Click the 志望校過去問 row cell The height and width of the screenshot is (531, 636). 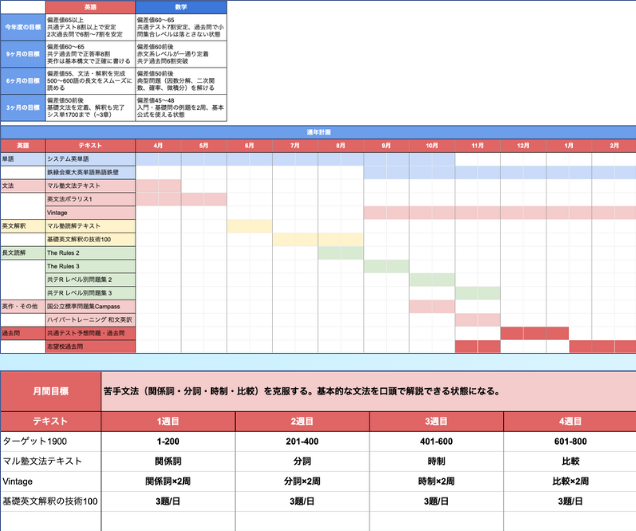tap(90, 346)
